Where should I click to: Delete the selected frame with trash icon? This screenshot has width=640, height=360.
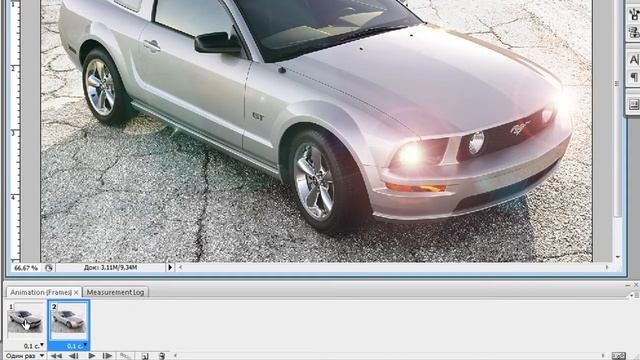(162, 356)
